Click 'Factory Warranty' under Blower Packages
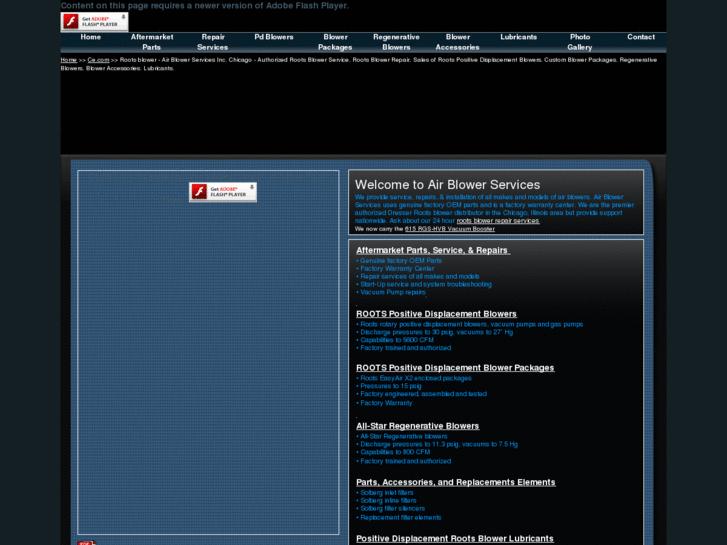This screenshot has width=727, height=545. pyautogui.click(x=386, y=403)
